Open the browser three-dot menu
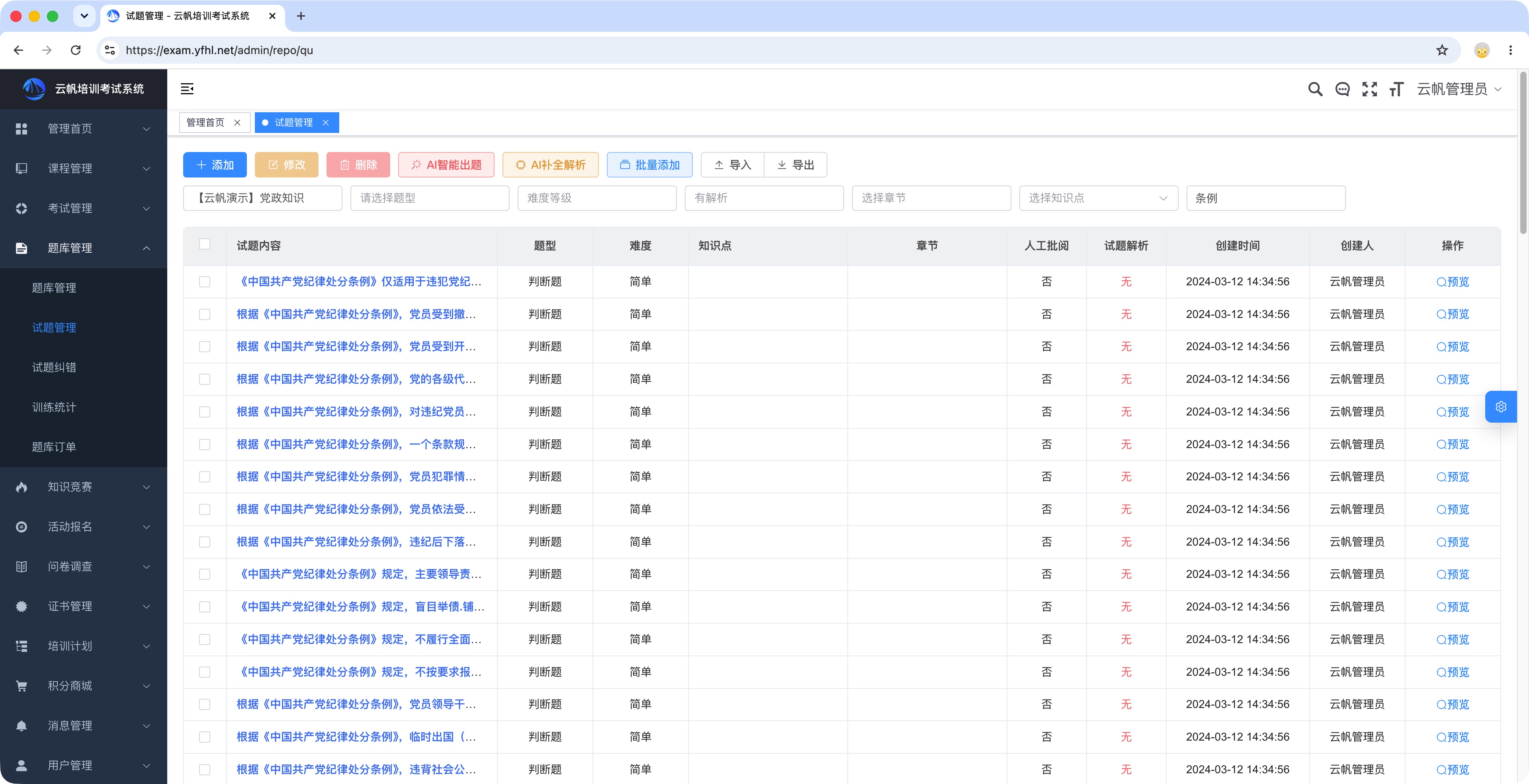 (1511, 51)
